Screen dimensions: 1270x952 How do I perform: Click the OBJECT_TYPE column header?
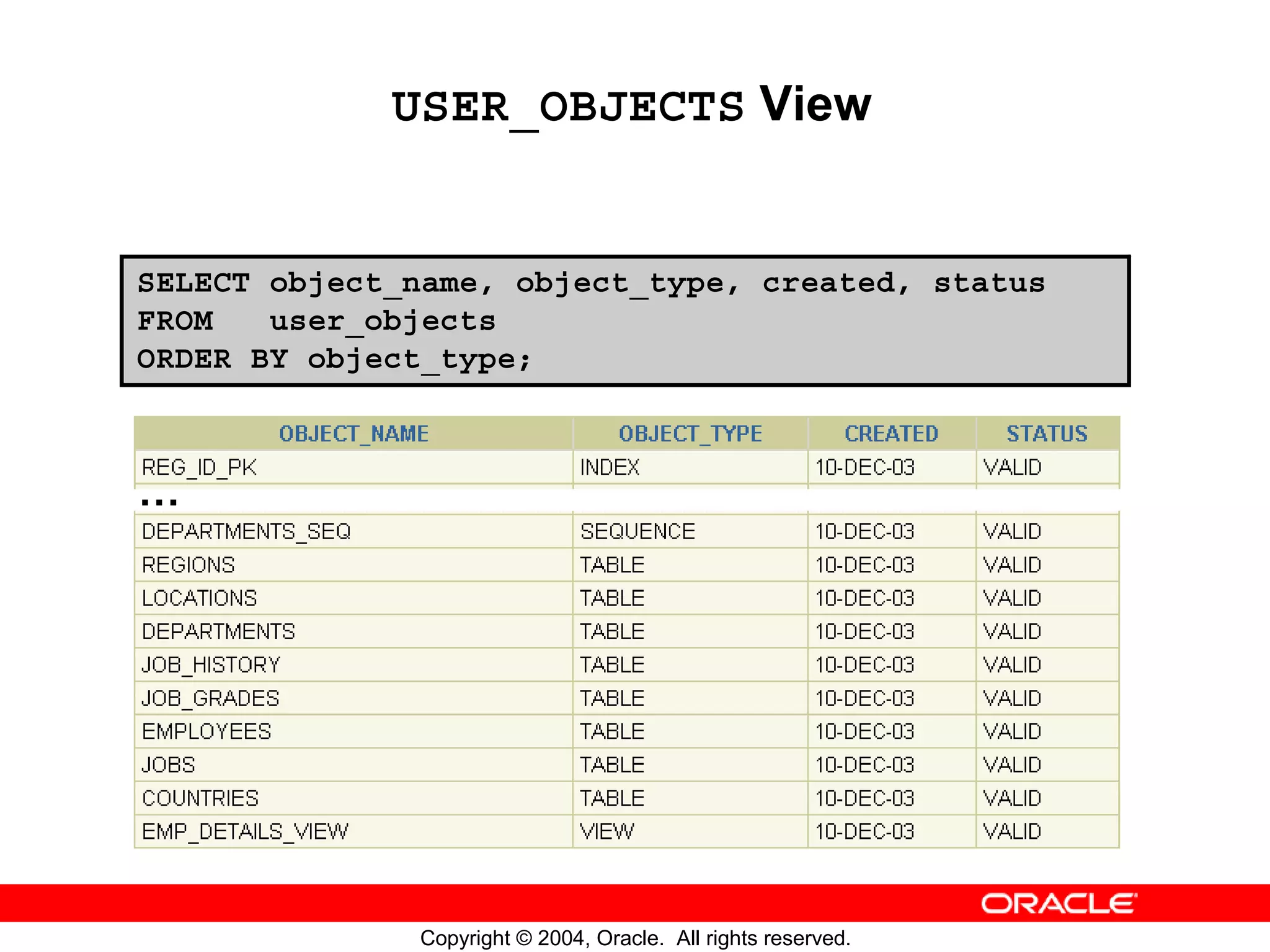click(x=690, y=433)
